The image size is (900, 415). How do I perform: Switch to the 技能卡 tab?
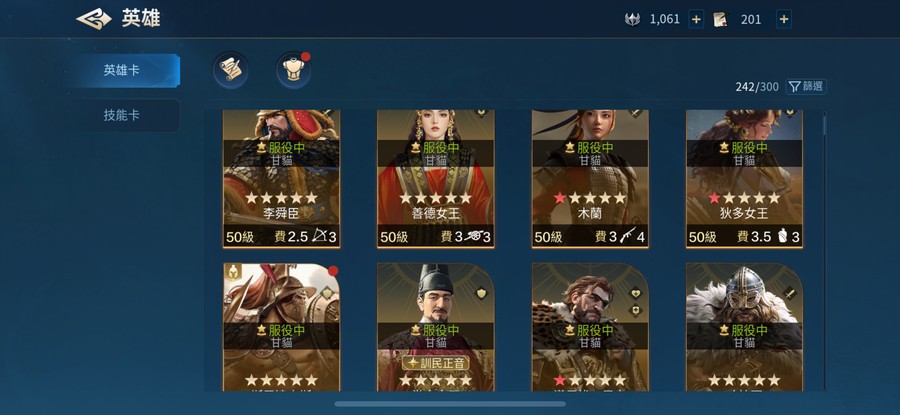tap(122, 115)
